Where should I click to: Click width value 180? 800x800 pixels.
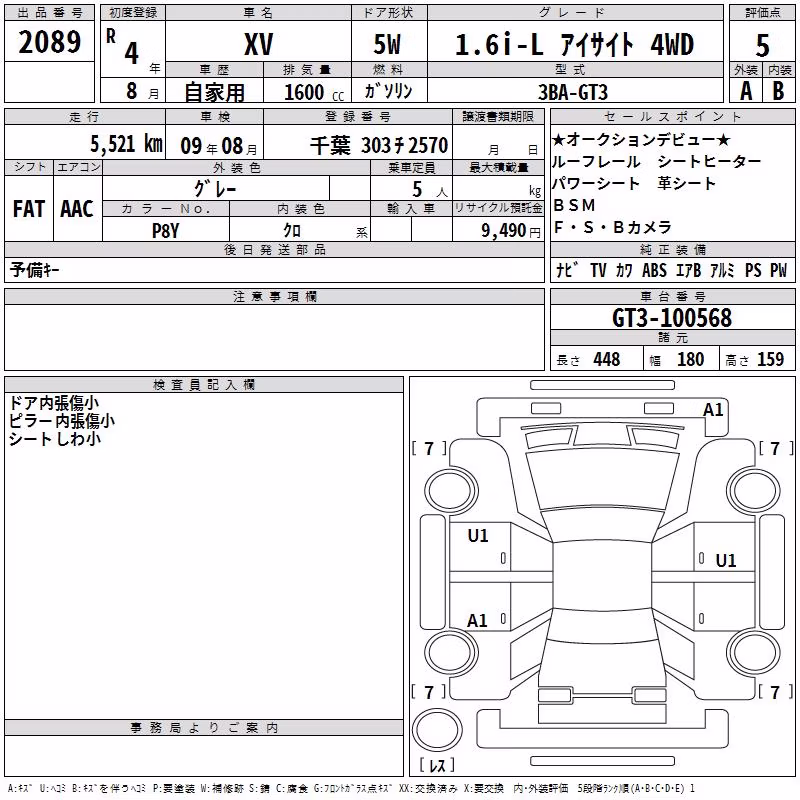click(690, 359)
